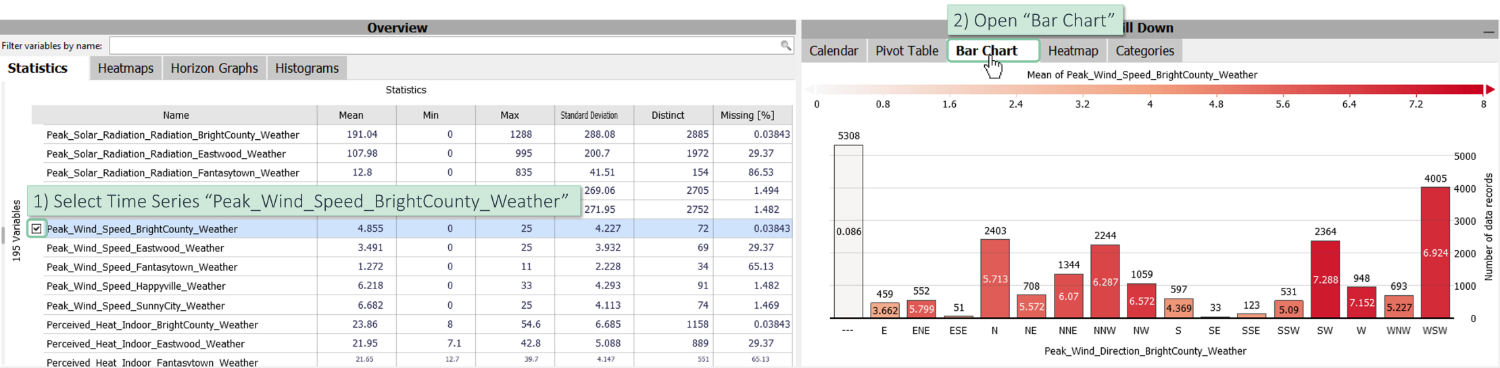Screen dimensions: 1500x368
Task: Click the color scale legend gradient
Action: coord(1150,90)
